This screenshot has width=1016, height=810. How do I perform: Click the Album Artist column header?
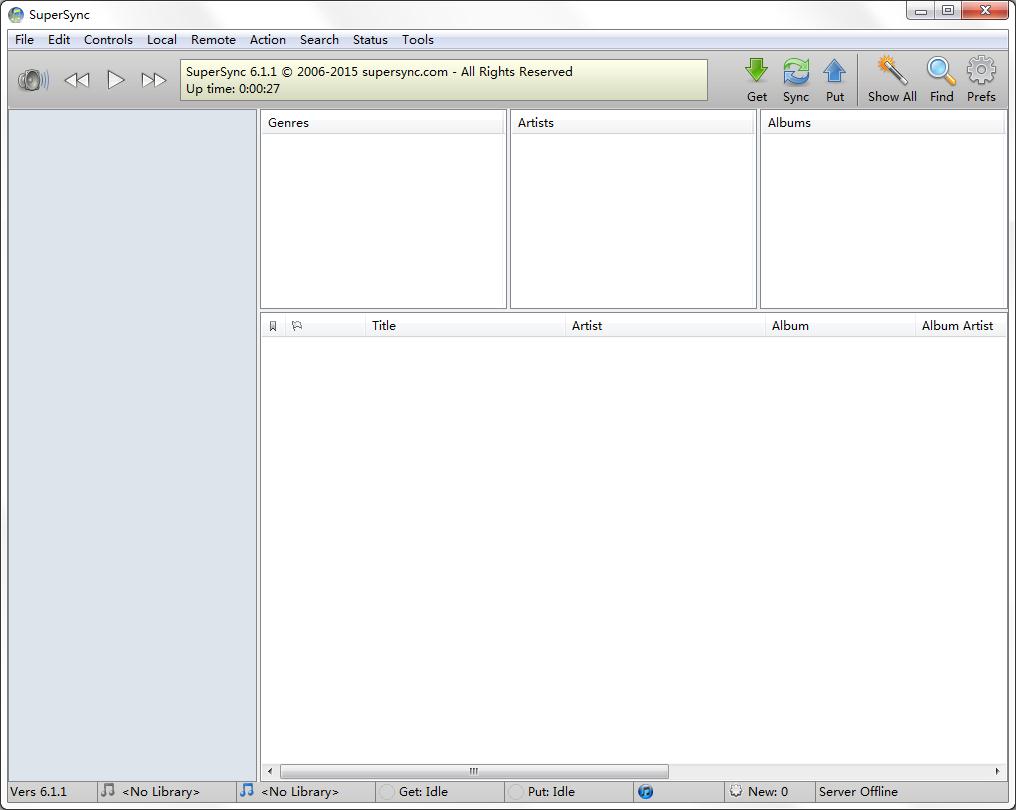[x=957, y=326]
